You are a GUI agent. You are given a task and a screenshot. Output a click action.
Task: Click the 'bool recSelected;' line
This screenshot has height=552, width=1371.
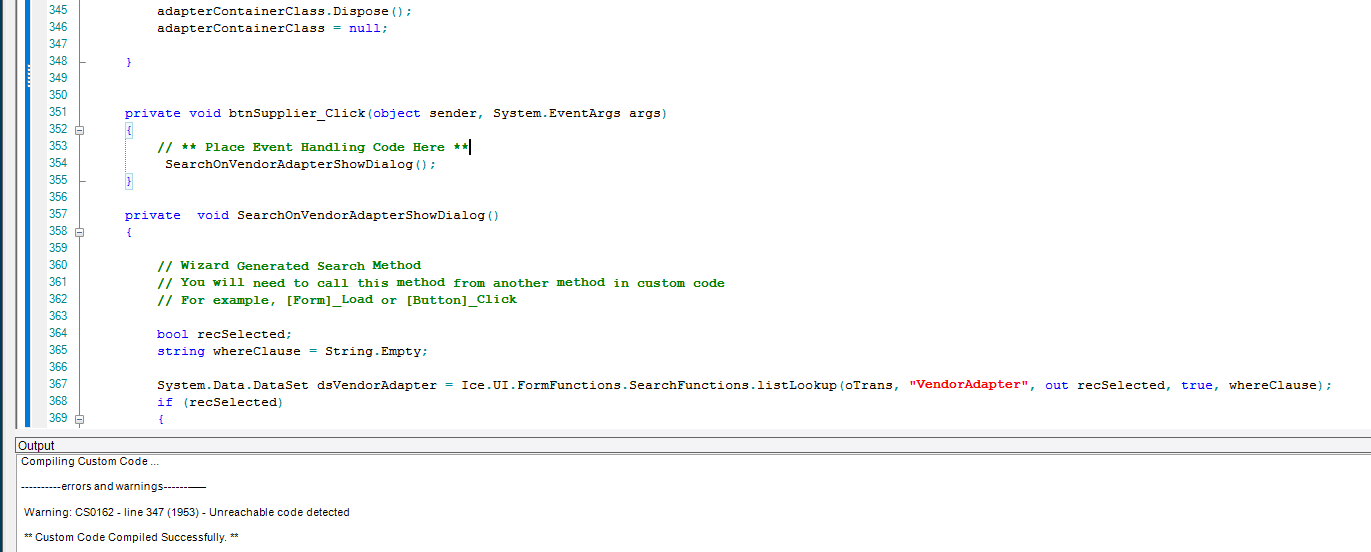pyautogui.click(x=225, y=334)
